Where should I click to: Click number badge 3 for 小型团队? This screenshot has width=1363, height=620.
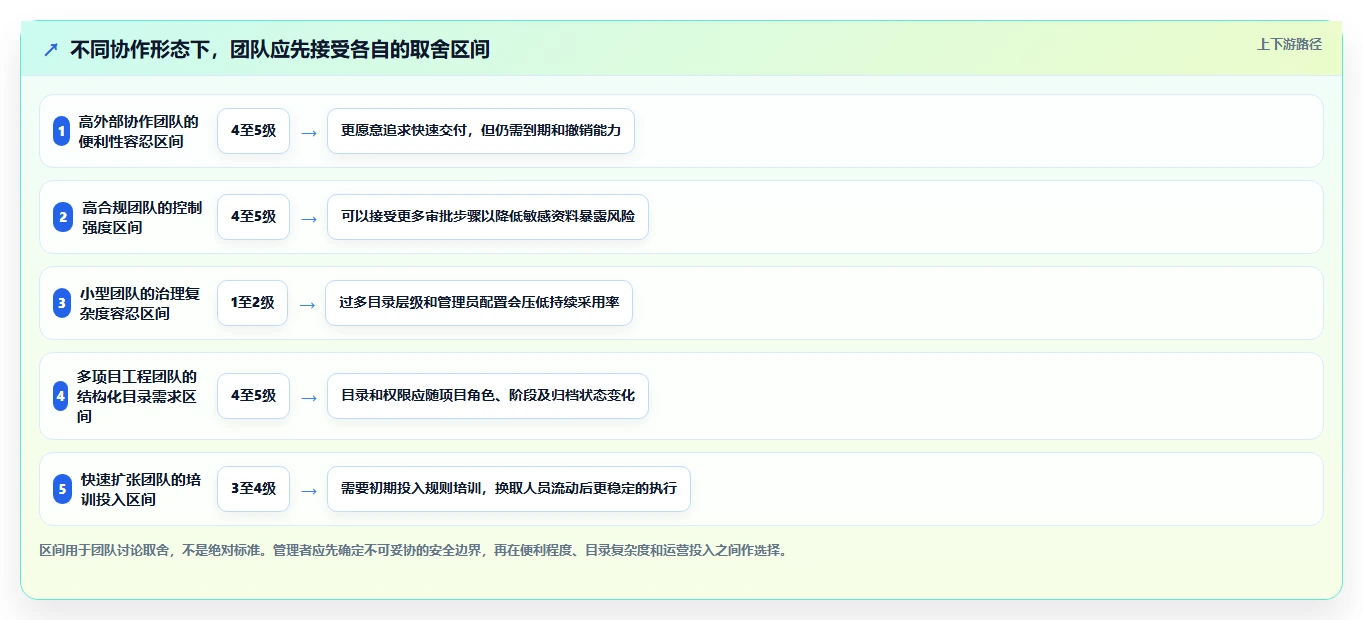tap(62, 303)
